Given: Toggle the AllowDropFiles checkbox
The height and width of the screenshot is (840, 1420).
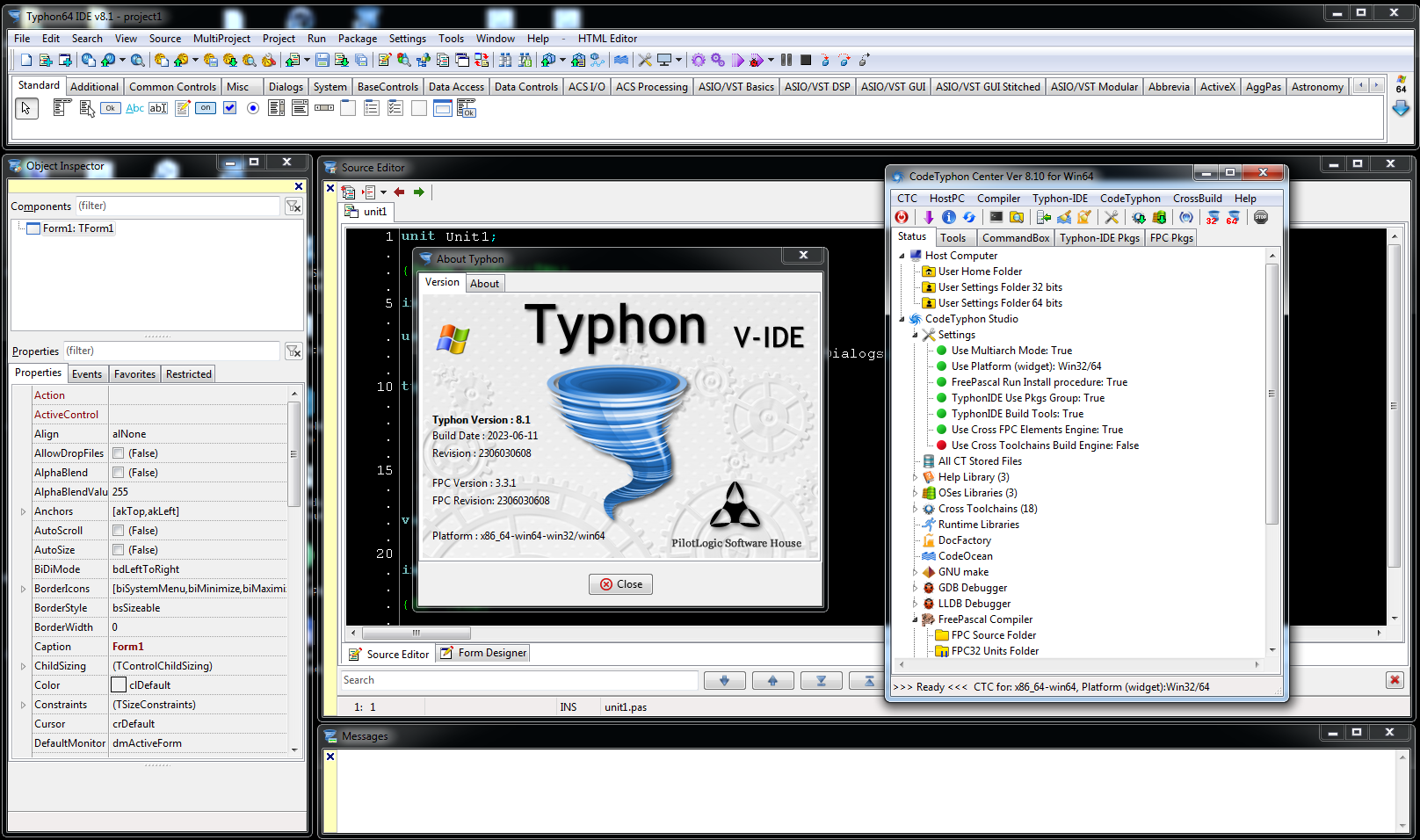Looking at the screenshot, I should pos(118,453).
